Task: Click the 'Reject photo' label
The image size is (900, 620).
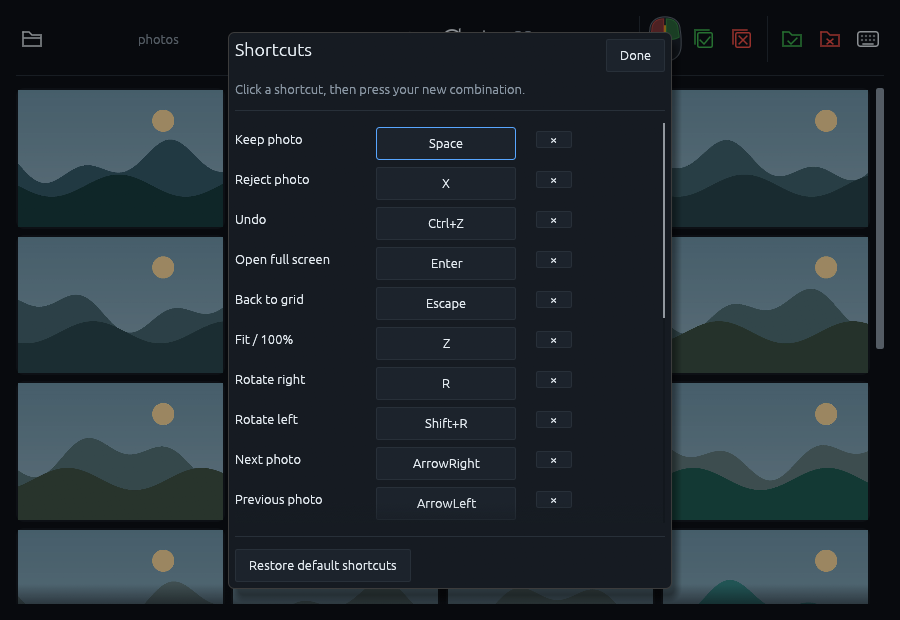Action: [272, 180]
